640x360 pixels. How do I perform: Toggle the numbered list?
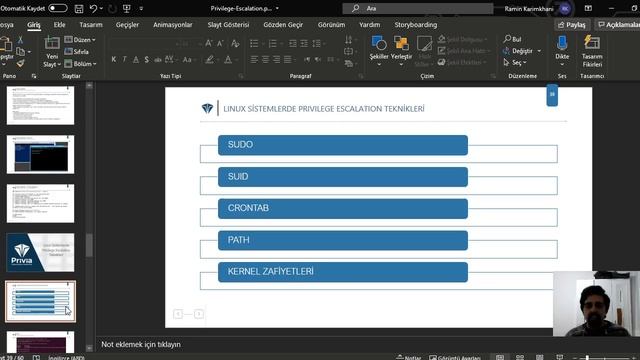[272, 43]
